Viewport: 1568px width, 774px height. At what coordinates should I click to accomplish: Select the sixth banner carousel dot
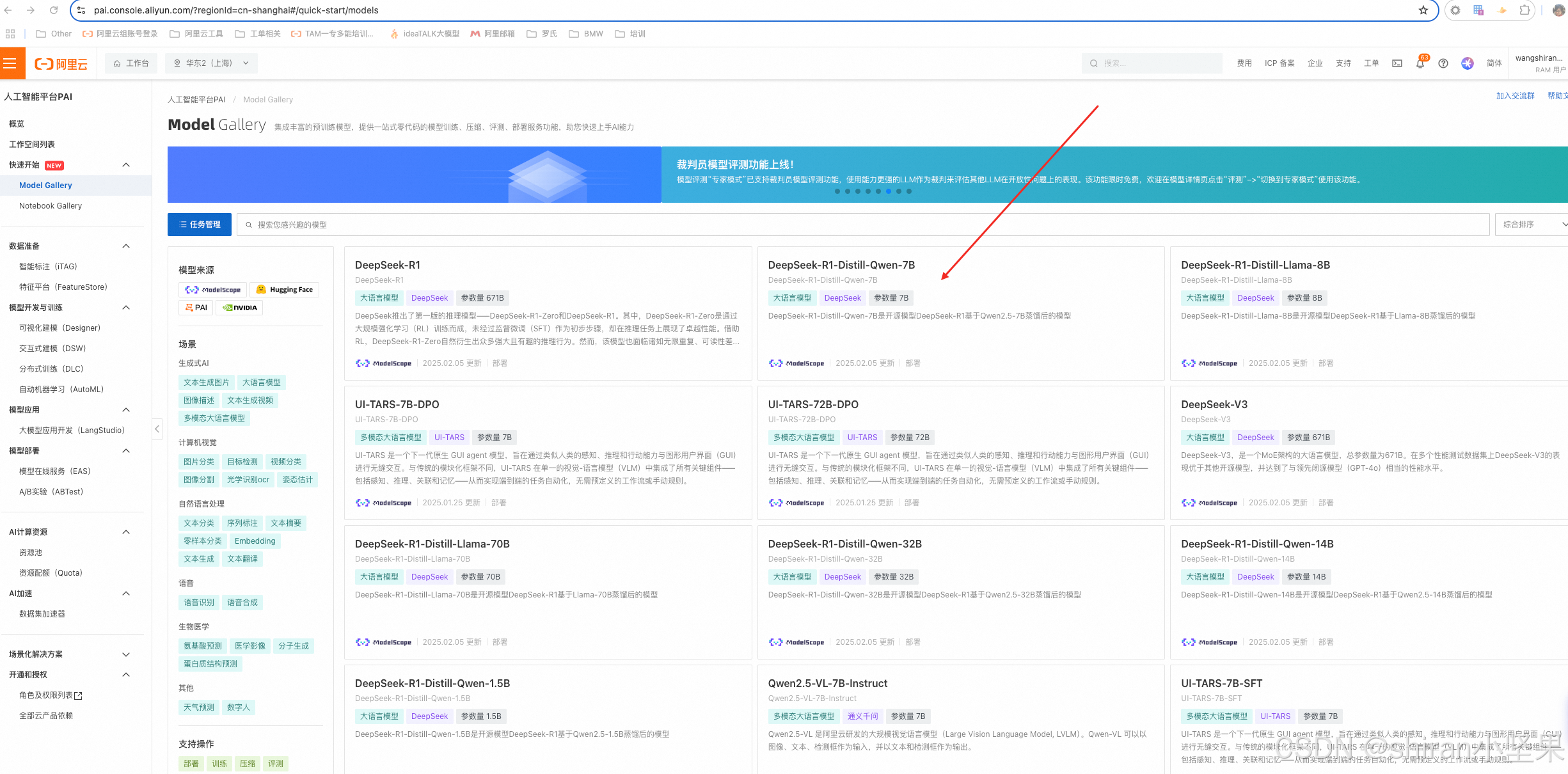888,191
